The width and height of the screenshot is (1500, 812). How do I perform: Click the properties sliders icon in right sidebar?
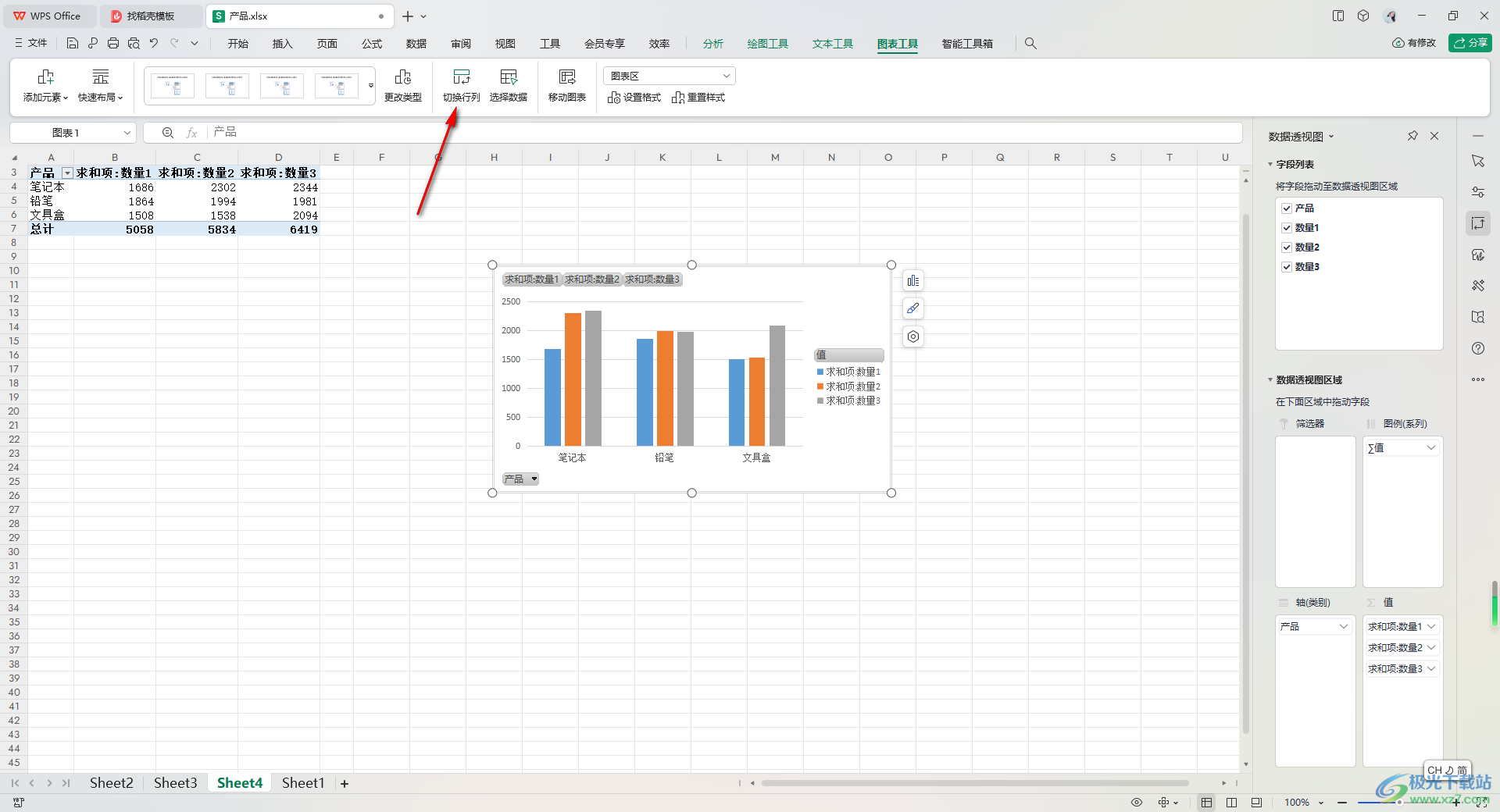[1478, 192]
